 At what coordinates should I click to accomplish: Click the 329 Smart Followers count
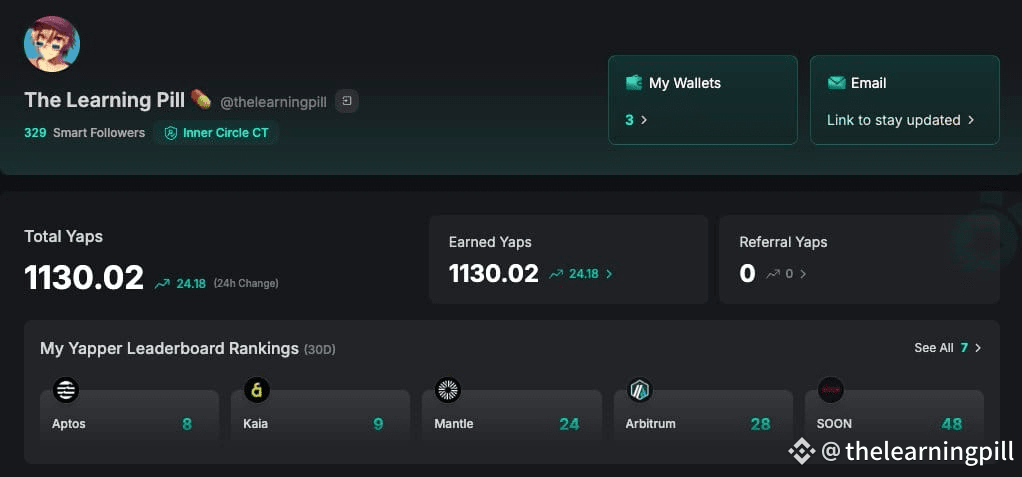pyautogui.click(x=85, y=133)
